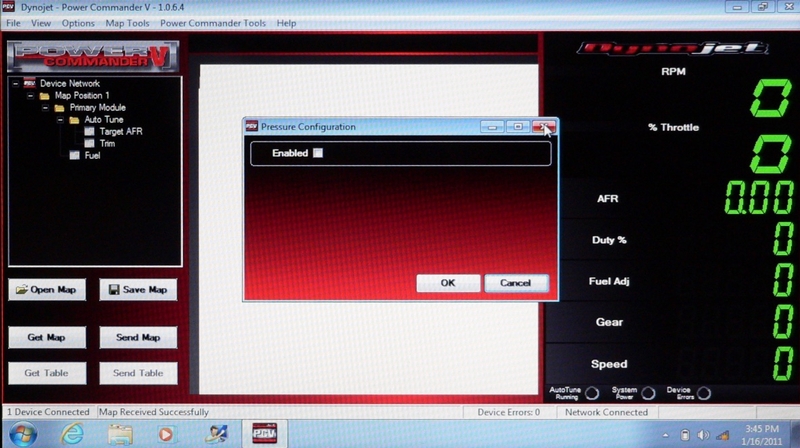Collapse the Primary Module folder

[45, 107]
